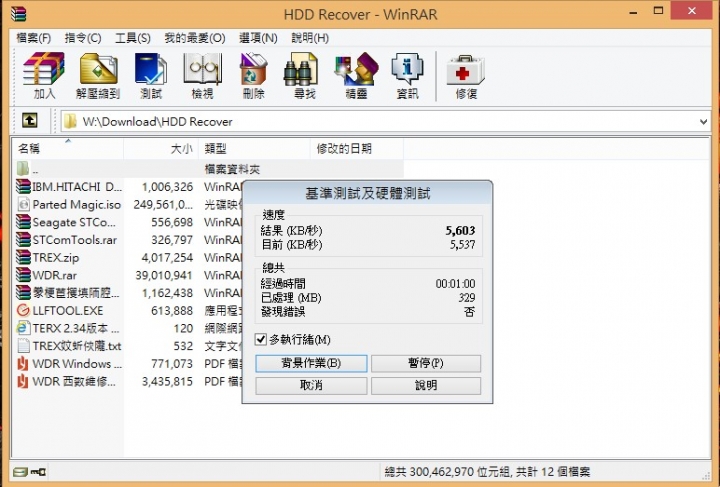Select the TREX.zip archive icon
Viewport: 720px width, 487px height.
coord(23,257)
